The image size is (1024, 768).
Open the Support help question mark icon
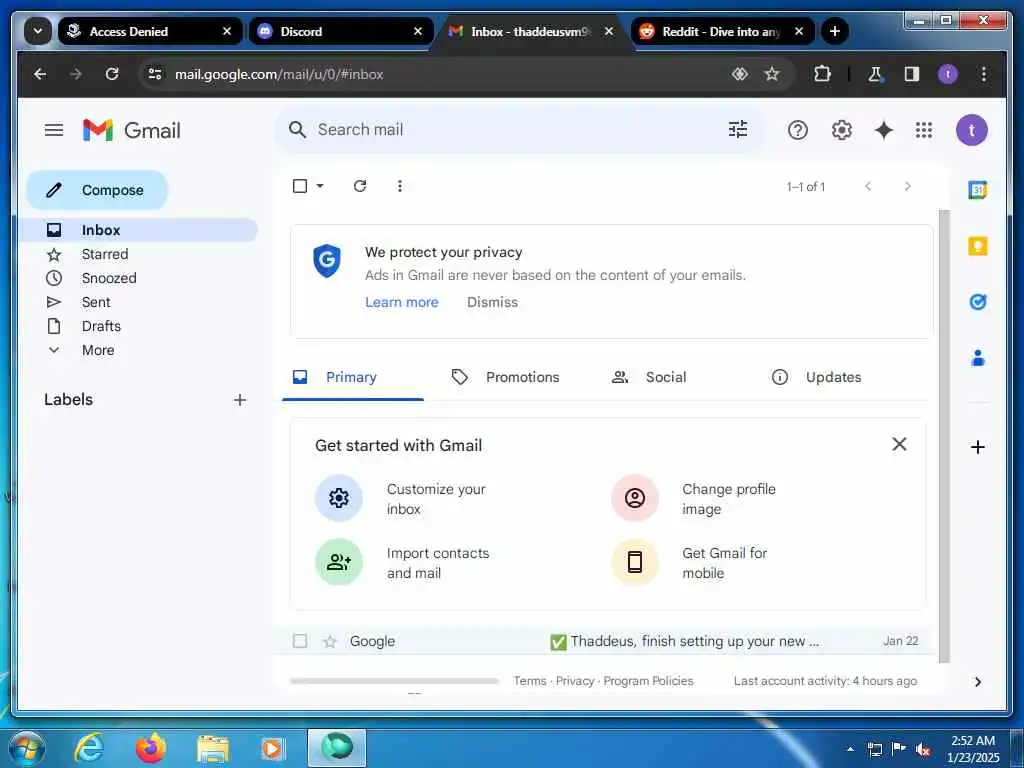(797, 130)
